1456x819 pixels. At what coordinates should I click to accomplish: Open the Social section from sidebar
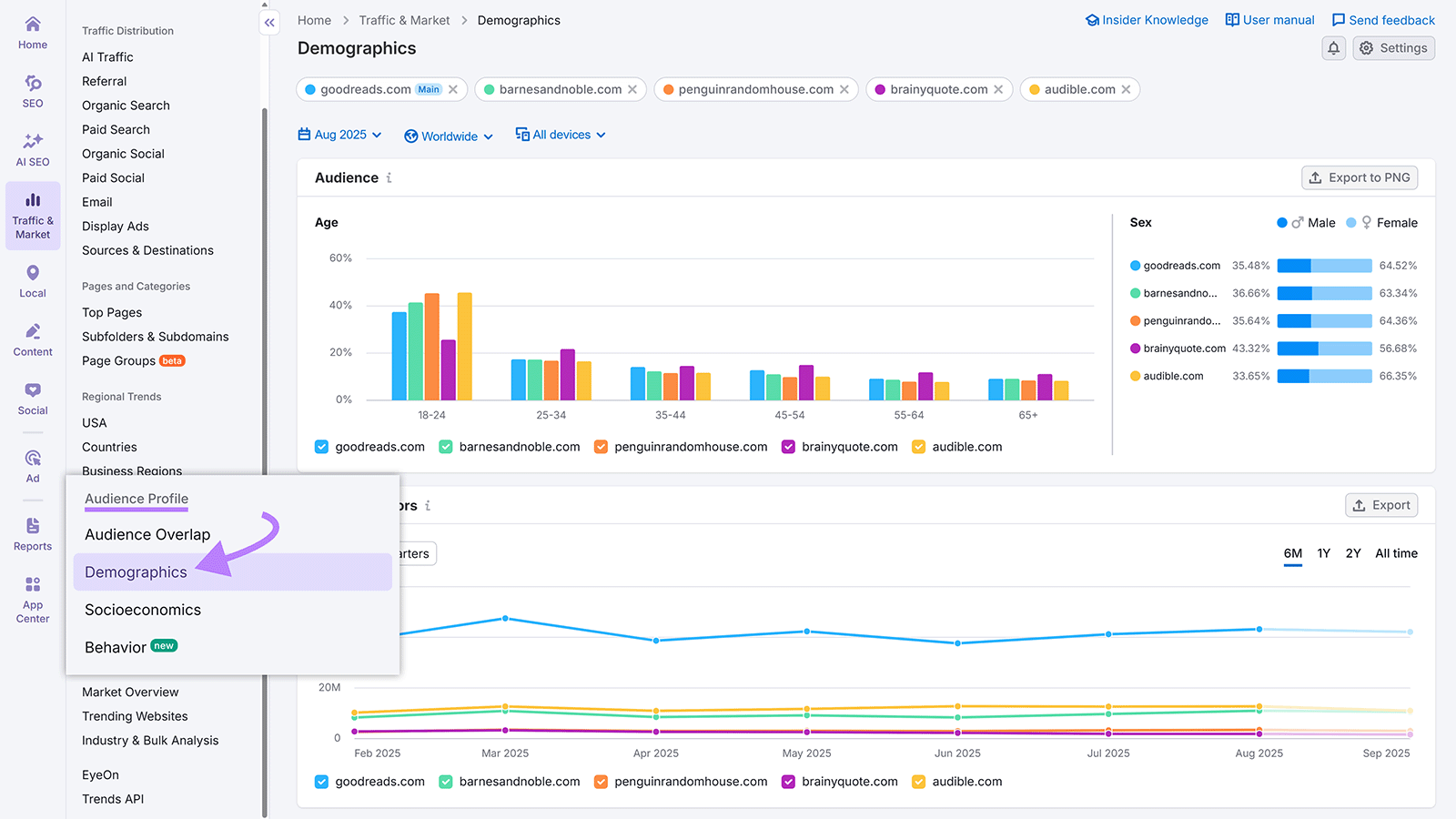[32, 399]
